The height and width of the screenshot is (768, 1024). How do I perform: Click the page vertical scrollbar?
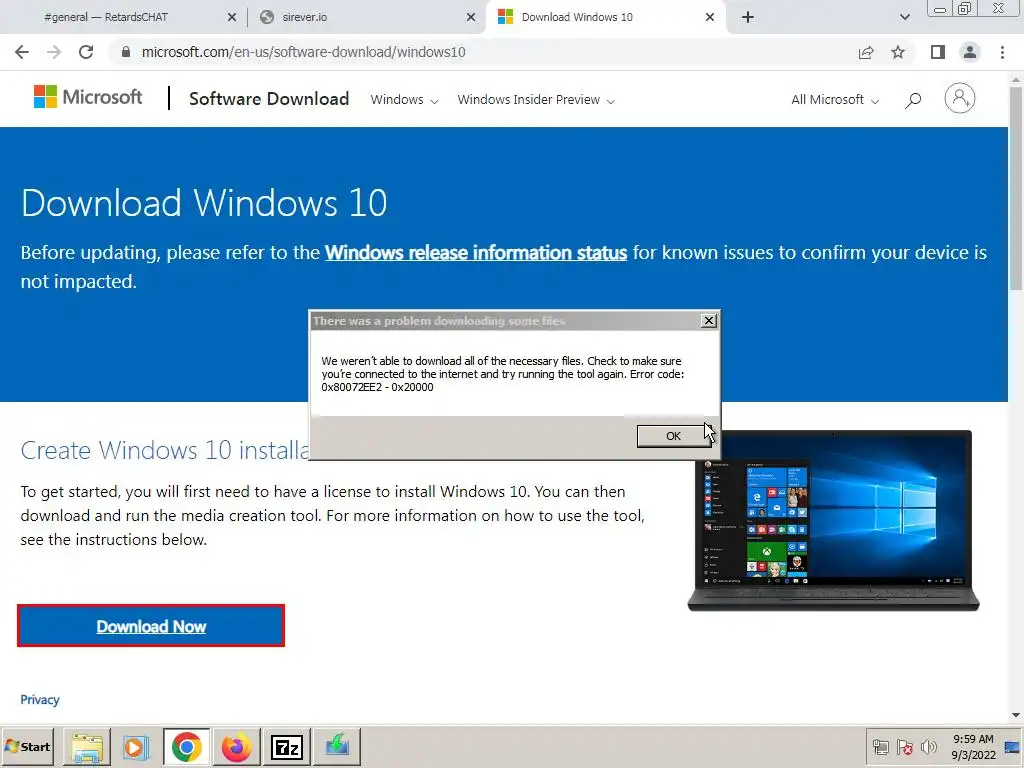(1016, 188)
